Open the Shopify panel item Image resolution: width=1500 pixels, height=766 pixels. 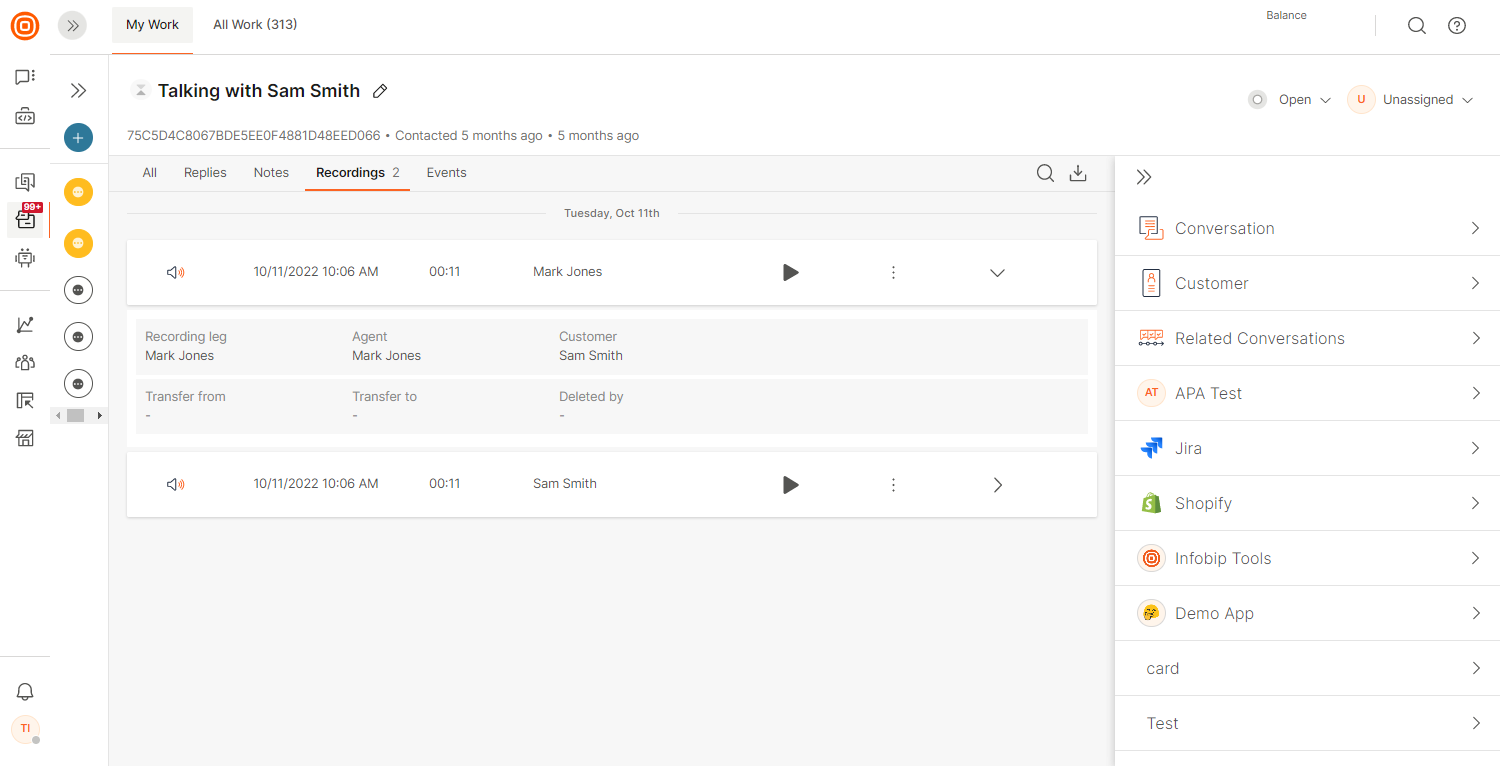coord(1307,503)
